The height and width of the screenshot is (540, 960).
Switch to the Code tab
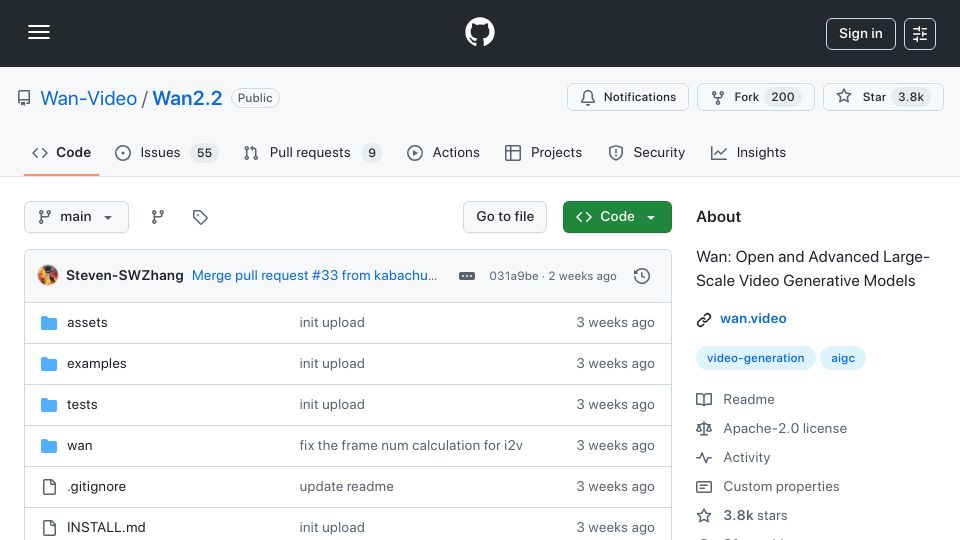[x=61, y=152]
